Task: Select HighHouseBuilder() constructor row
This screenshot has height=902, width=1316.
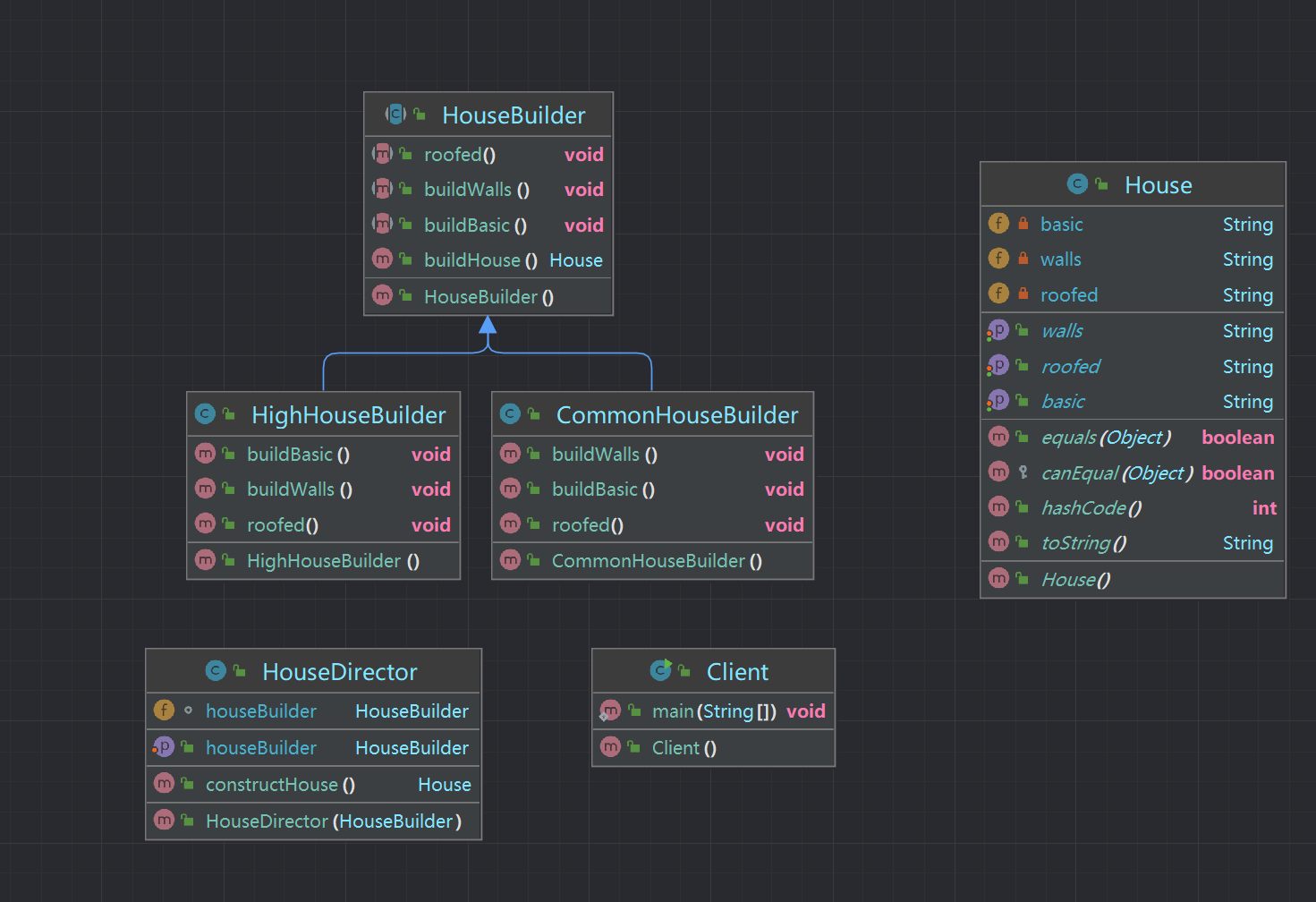Action: tap(332, 561)
